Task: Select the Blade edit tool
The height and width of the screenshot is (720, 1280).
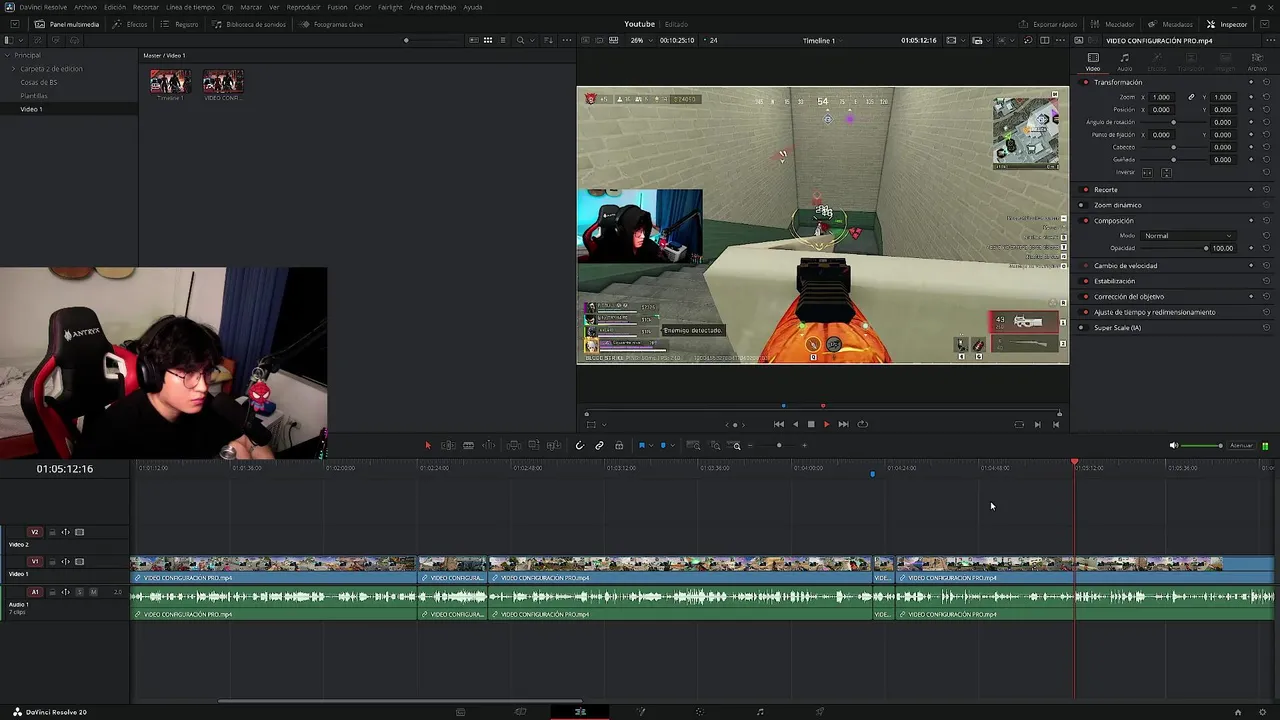Action: (x=468, y=445)
